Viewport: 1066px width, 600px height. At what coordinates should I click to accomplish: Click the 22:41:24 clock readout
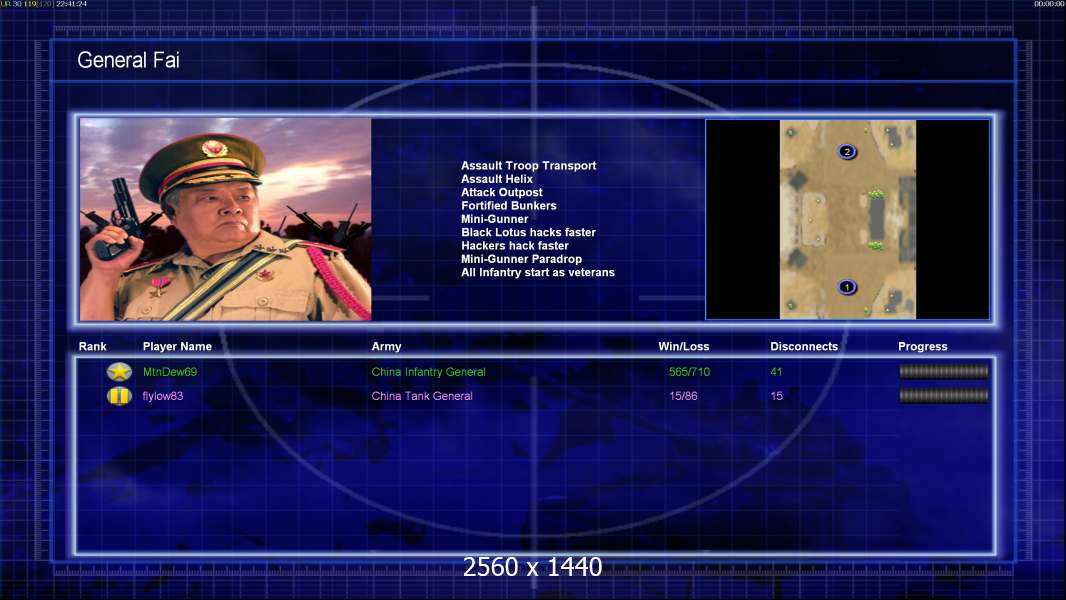71,4
